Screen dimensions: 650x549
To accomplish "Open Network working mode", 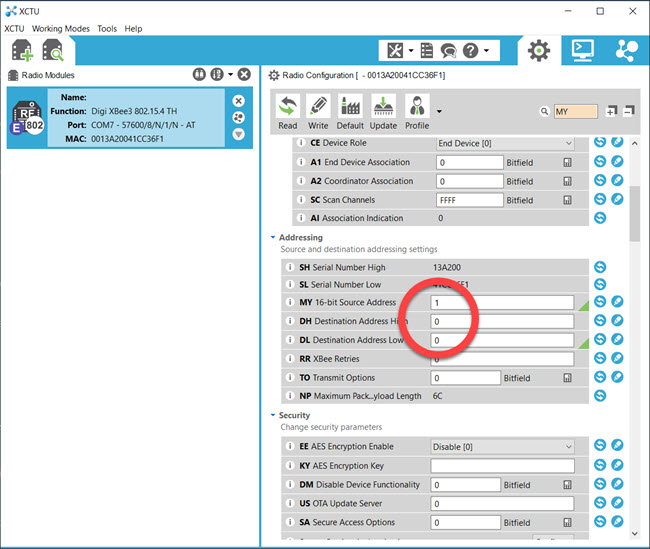I will click(x=626, y=49).
